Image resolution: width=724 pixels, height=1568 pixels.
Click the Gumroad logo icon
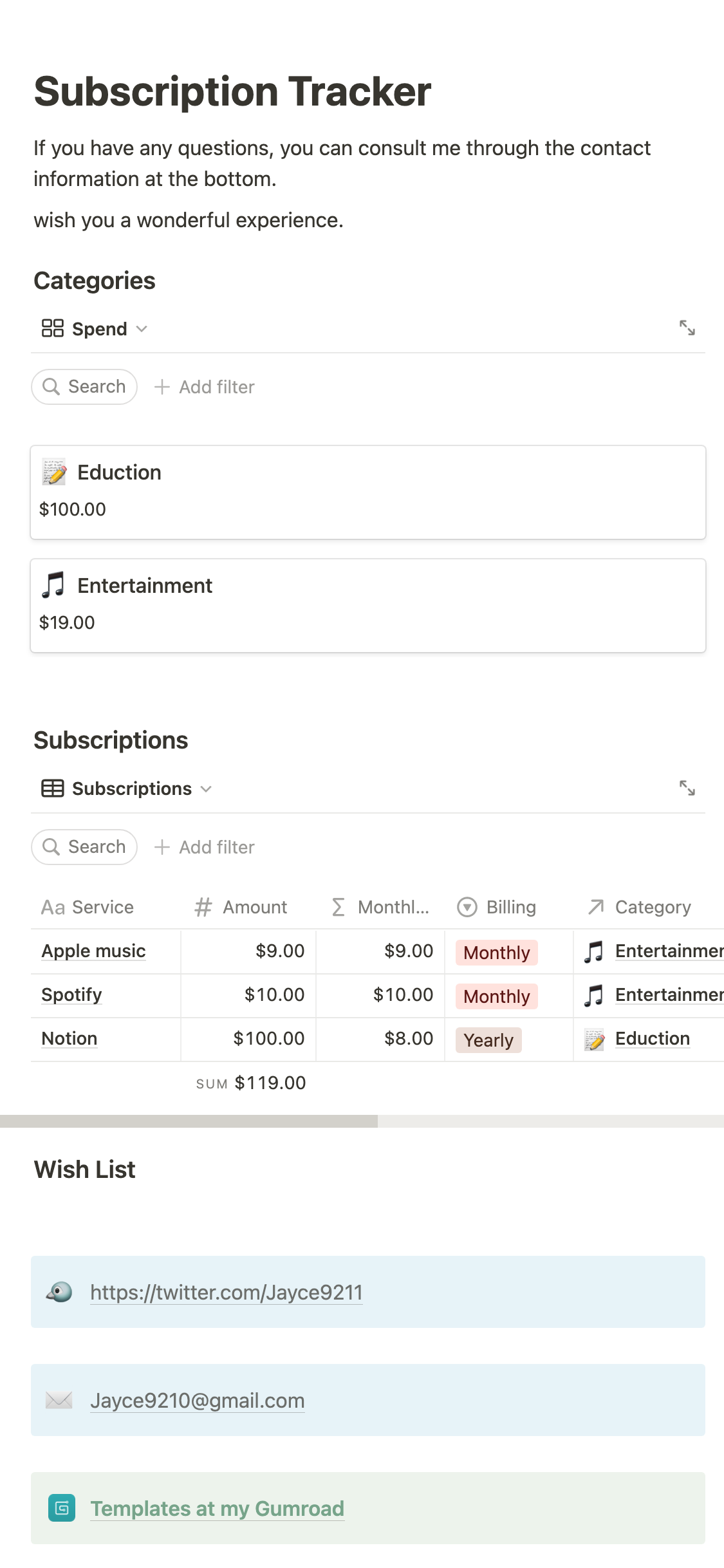pos(62,1508)
